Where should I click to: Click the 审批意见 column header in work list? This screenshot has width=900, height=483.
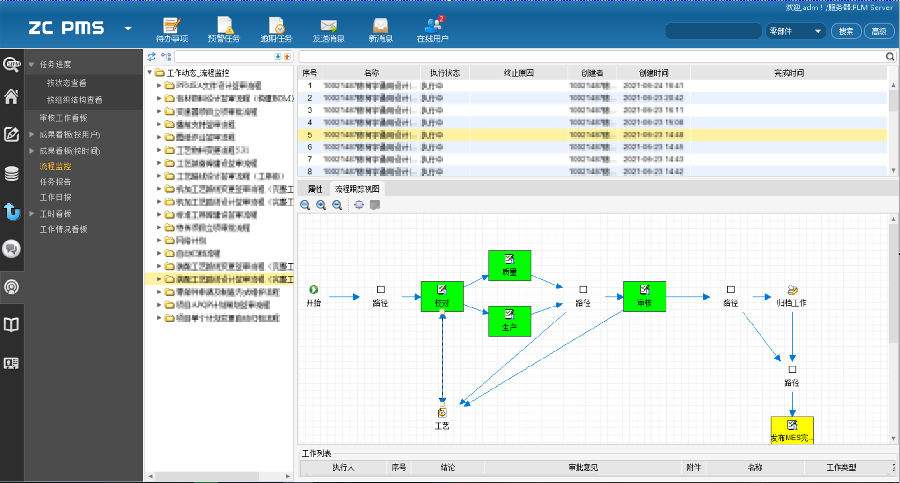click(x=583, y=467)
